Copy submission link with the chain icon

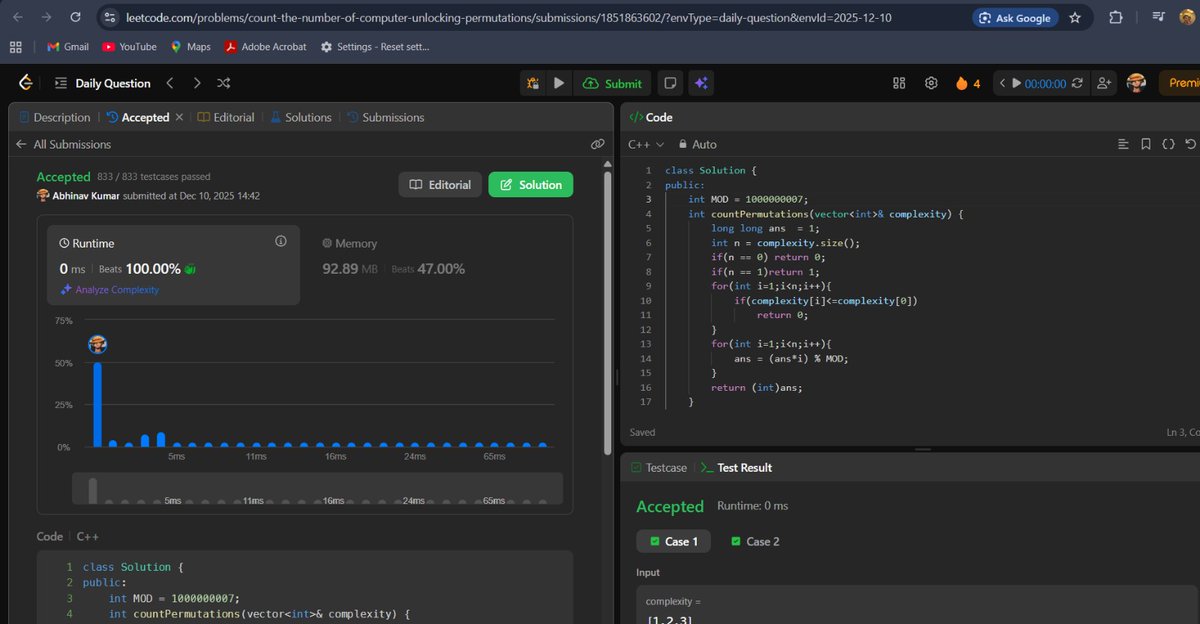tap(597, 144)
